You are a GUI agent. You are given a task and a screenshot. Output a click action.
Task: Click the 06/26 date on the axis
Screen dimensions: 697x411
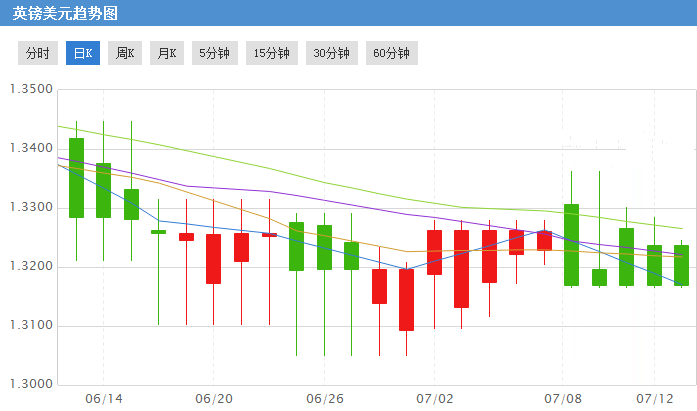(x=324, y=398)
